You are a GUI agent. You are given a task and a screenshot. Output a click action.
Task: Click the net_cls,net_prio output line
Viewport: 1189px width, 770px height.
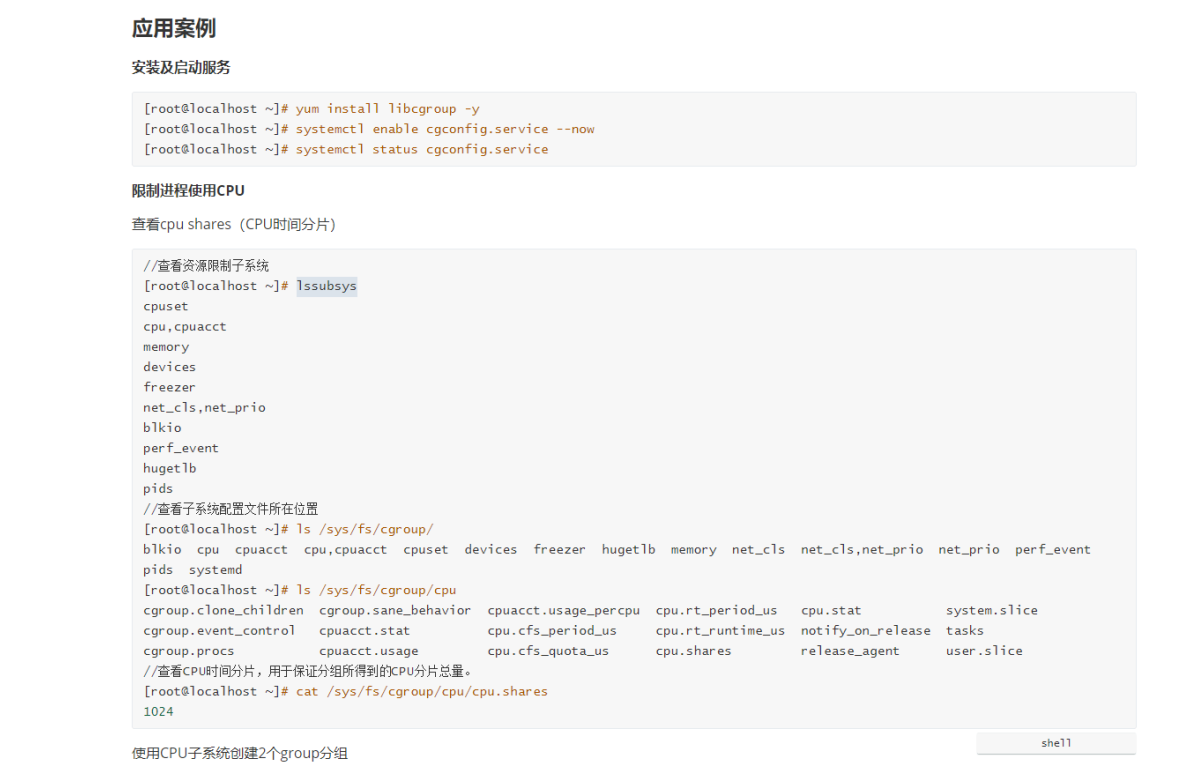coord(204,407)
